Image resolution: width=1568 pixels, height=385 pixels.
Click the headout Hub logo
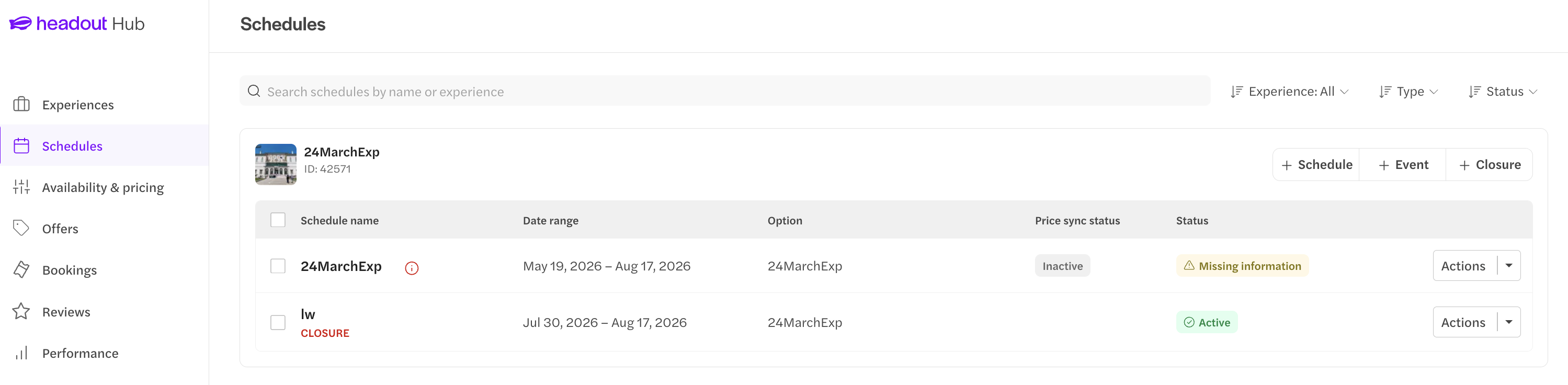77,24
